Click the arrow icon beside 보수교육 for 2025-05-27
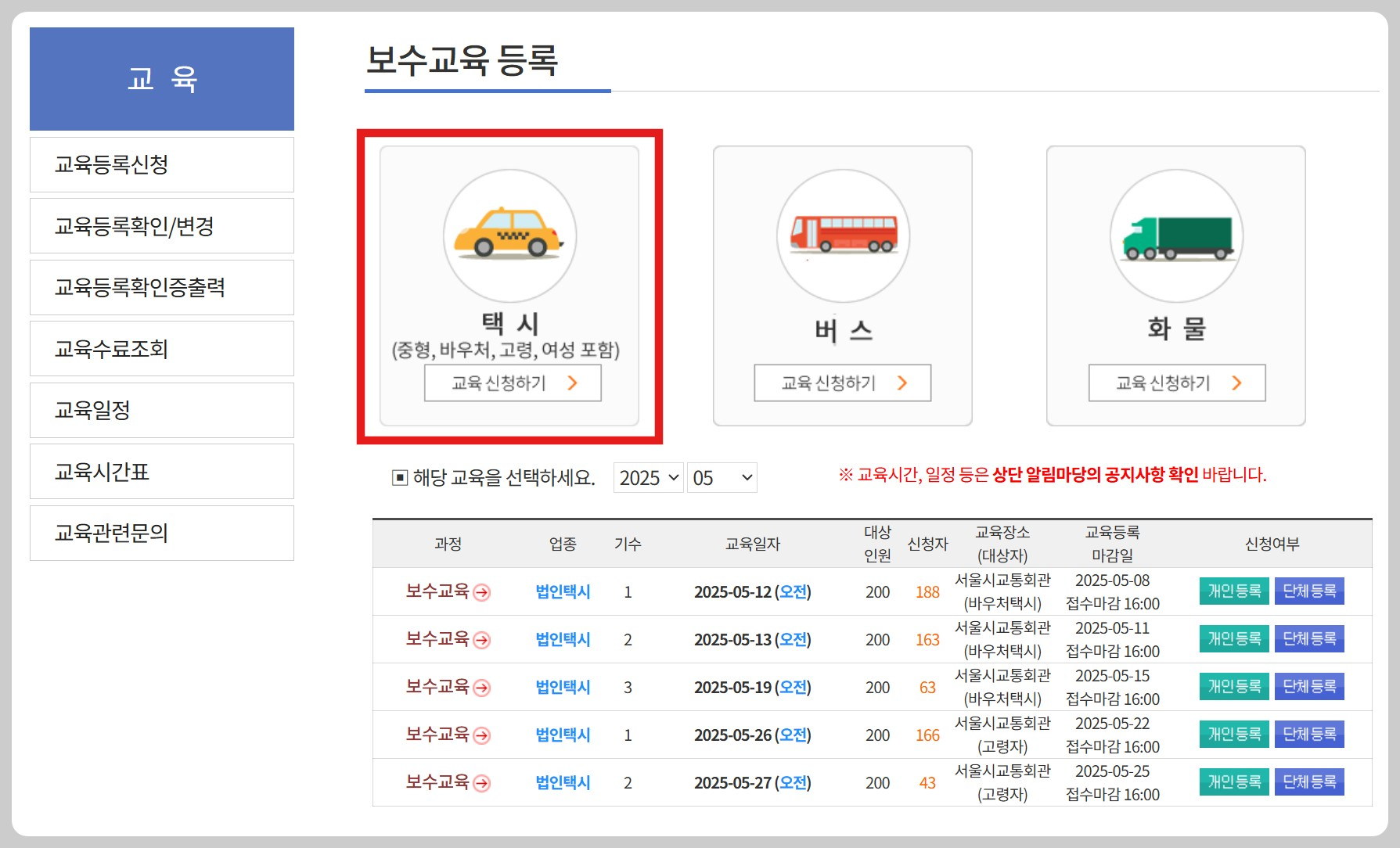The width and height of the screenshot is (1400, 848). pyautogui.click(x=481, y=782)
